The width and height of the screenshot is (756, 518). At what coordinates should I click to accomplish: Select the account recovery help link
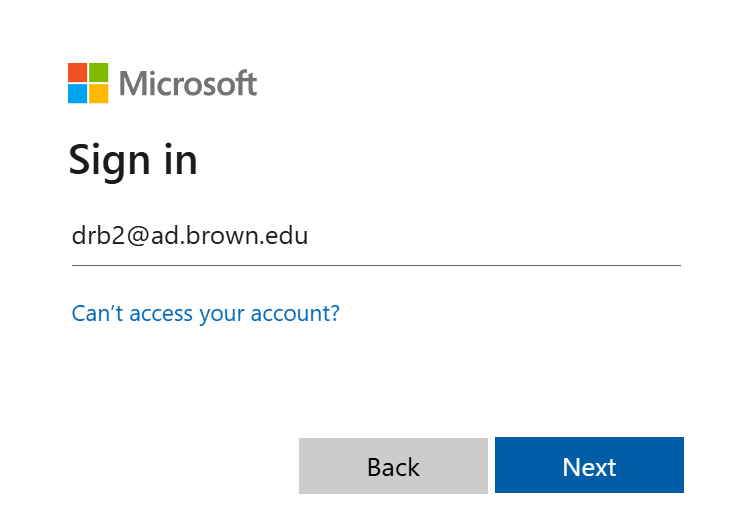click(206, 314)
